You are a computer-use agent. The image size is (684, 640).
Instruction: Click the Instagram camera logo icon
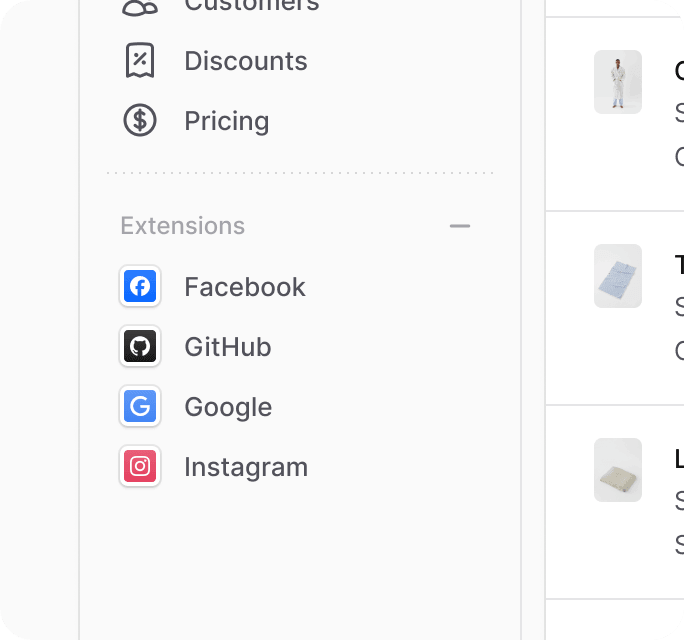tap(140, 466)
